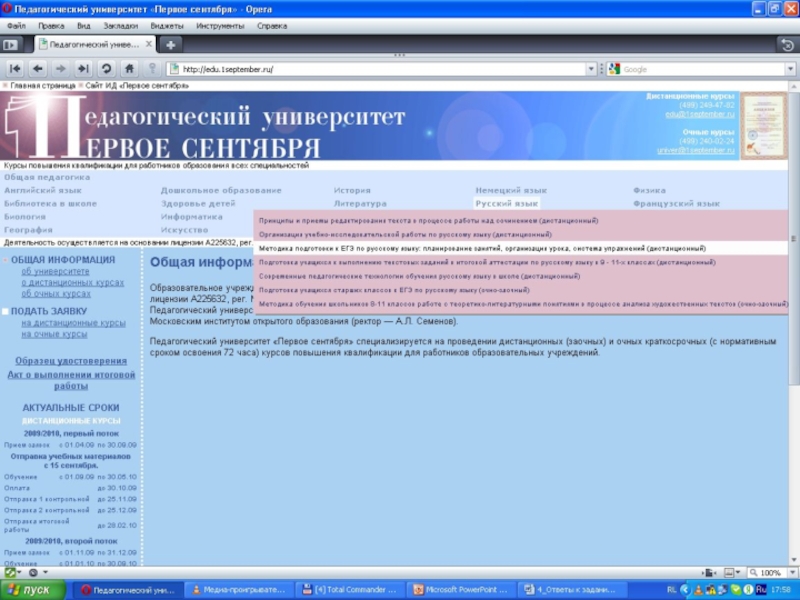Apply на очные курсы link

[x=54, y=334]
